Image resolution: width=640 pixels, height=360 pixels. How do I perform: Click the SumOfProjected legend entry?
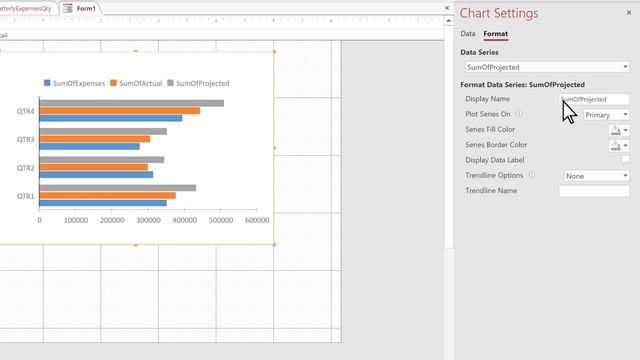pos(198,83)
